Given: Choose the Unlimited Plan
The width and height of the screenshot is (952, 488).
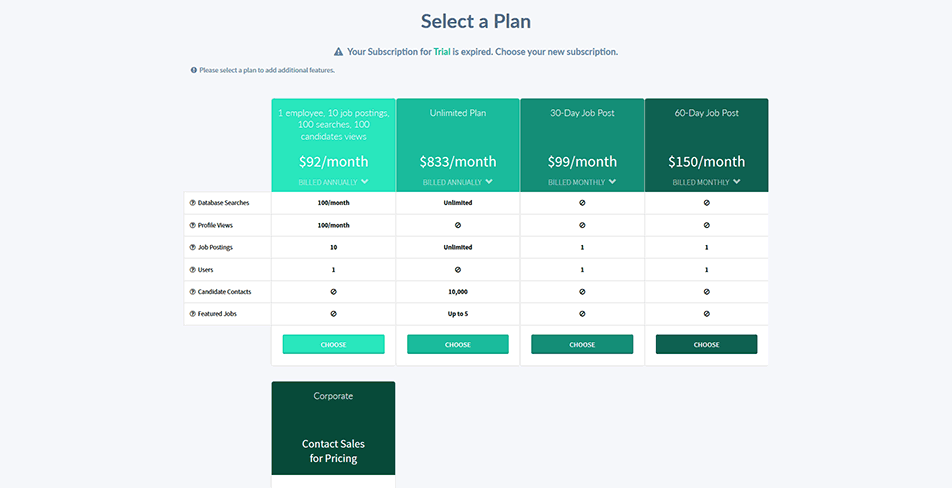Looking at the screenshot, I should pyautogui.click(x=458, y=344).
